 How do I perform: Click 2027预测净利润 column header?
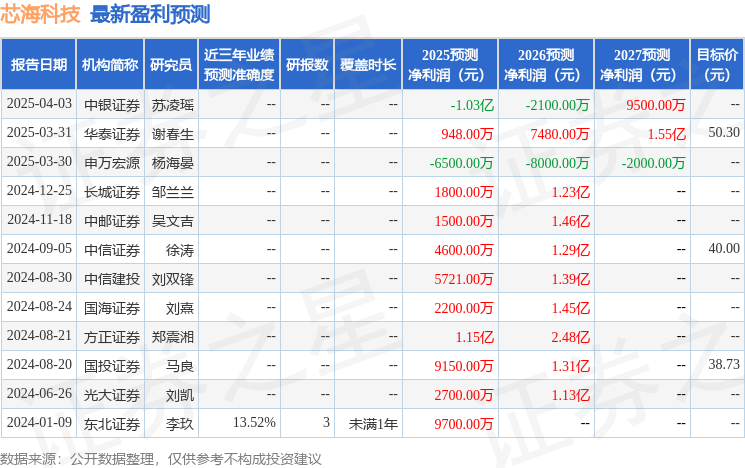tap(642, 65)
